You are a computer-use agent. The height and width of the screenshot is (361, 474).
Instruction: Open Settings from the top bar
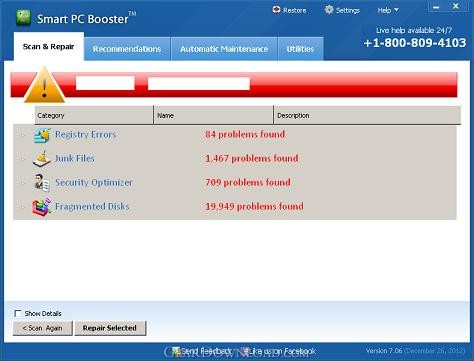click(x=348, y=11)
